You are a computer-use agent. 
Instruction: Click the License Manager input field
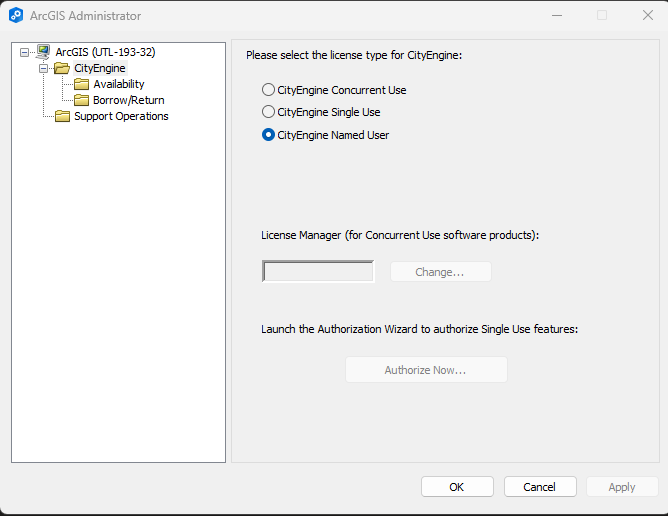tap(318, 271)
